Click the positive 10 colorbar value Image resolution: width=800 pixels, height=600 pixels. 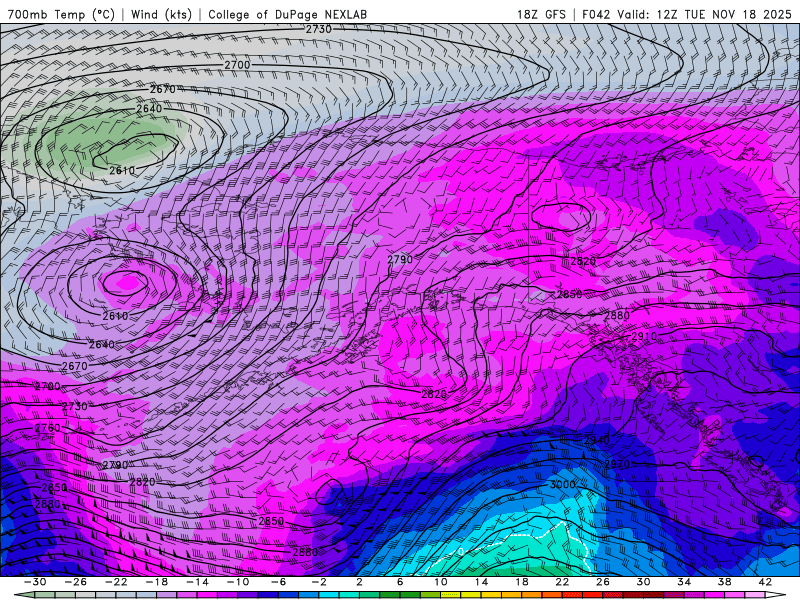[x=440, y=582]
